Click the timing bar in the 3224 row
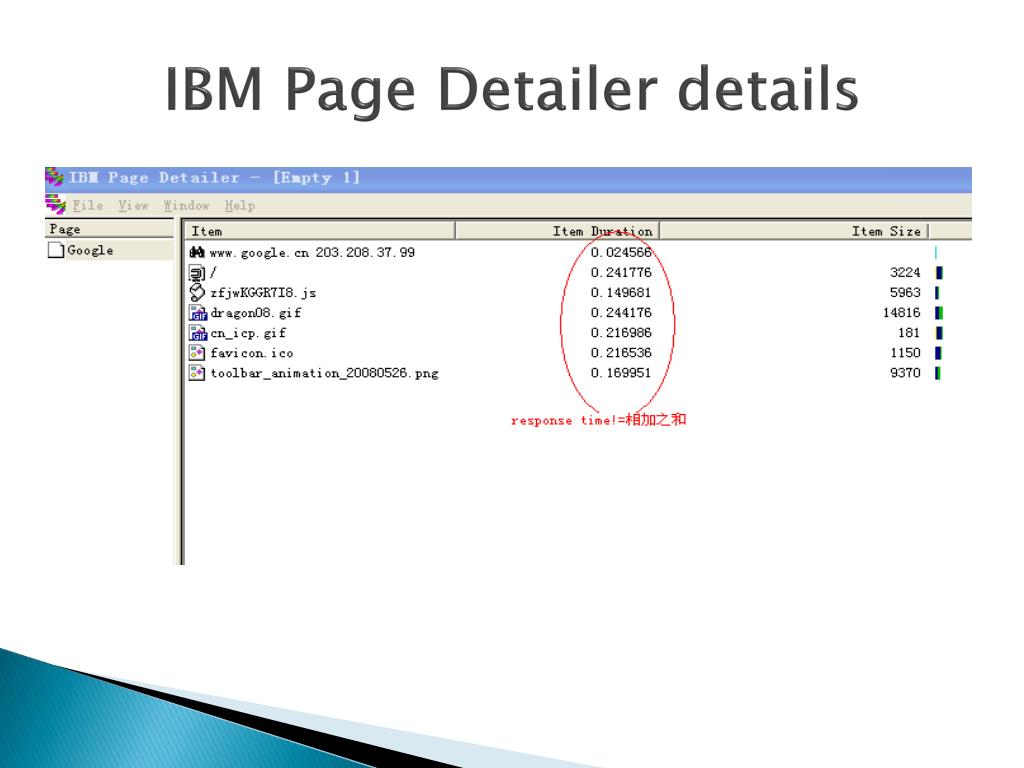This screenshot has height=768, width=1024. click(939, 272)
